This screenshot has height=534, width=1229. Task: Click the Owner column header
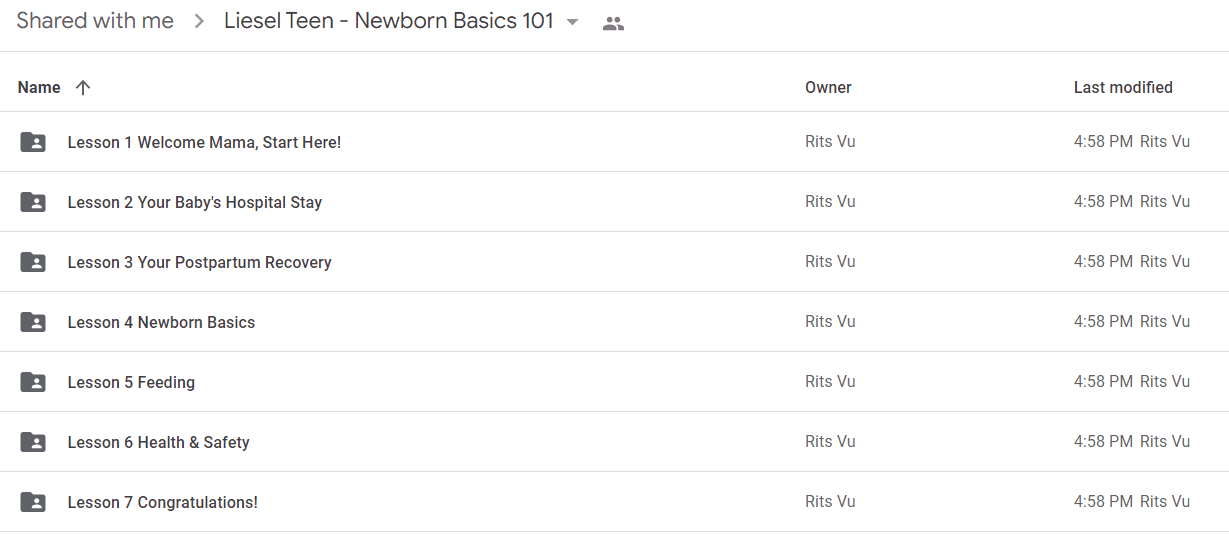point(828,87)
